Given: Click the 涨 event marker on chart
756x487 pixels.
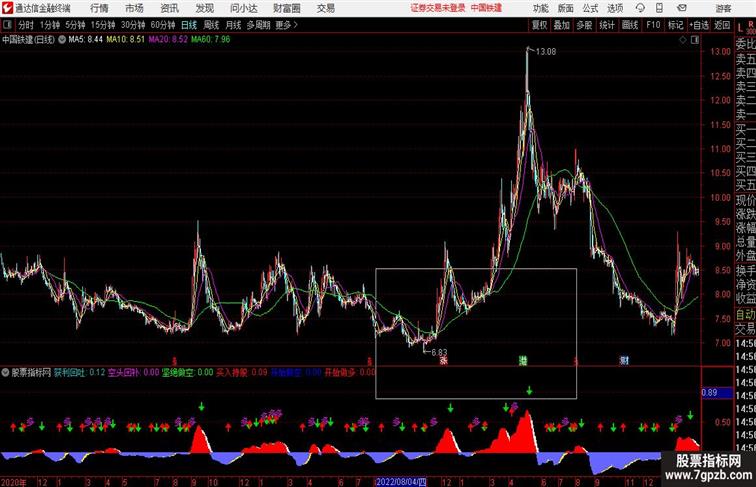Looking at the screenshot, I should tap(444, 360).
